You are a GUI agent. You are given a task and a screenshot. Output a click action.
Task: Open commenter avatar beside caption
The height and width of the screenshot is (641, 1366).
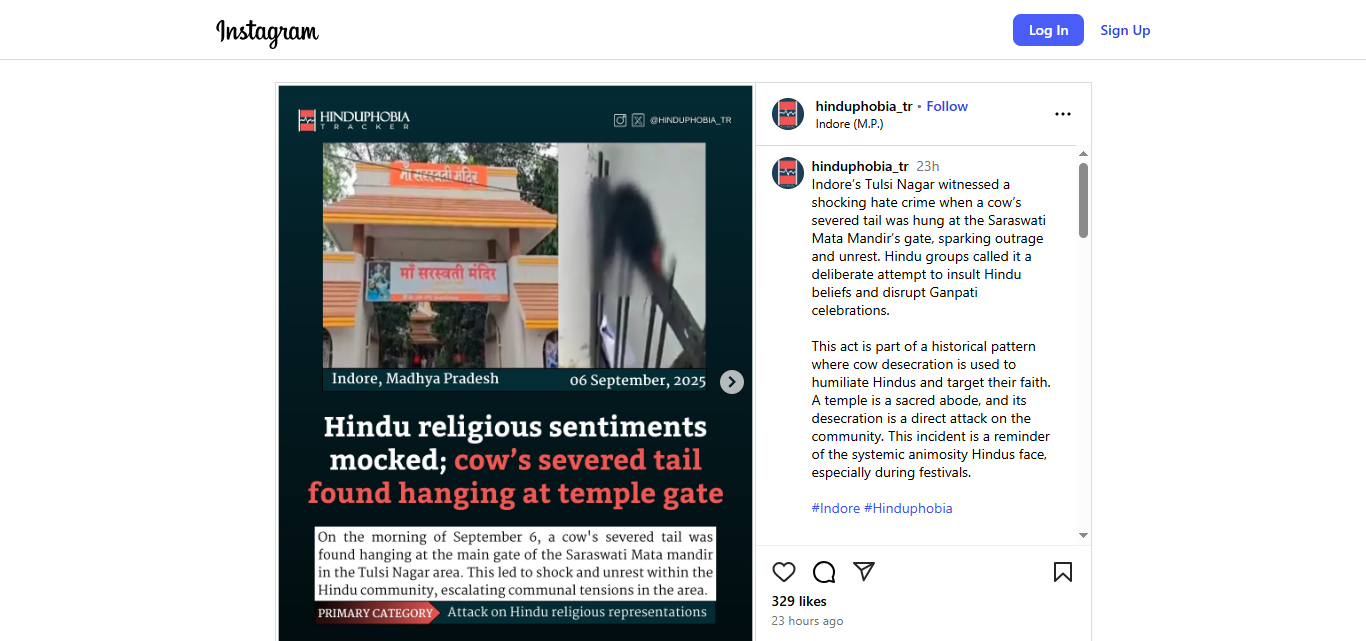coord(788,173)
